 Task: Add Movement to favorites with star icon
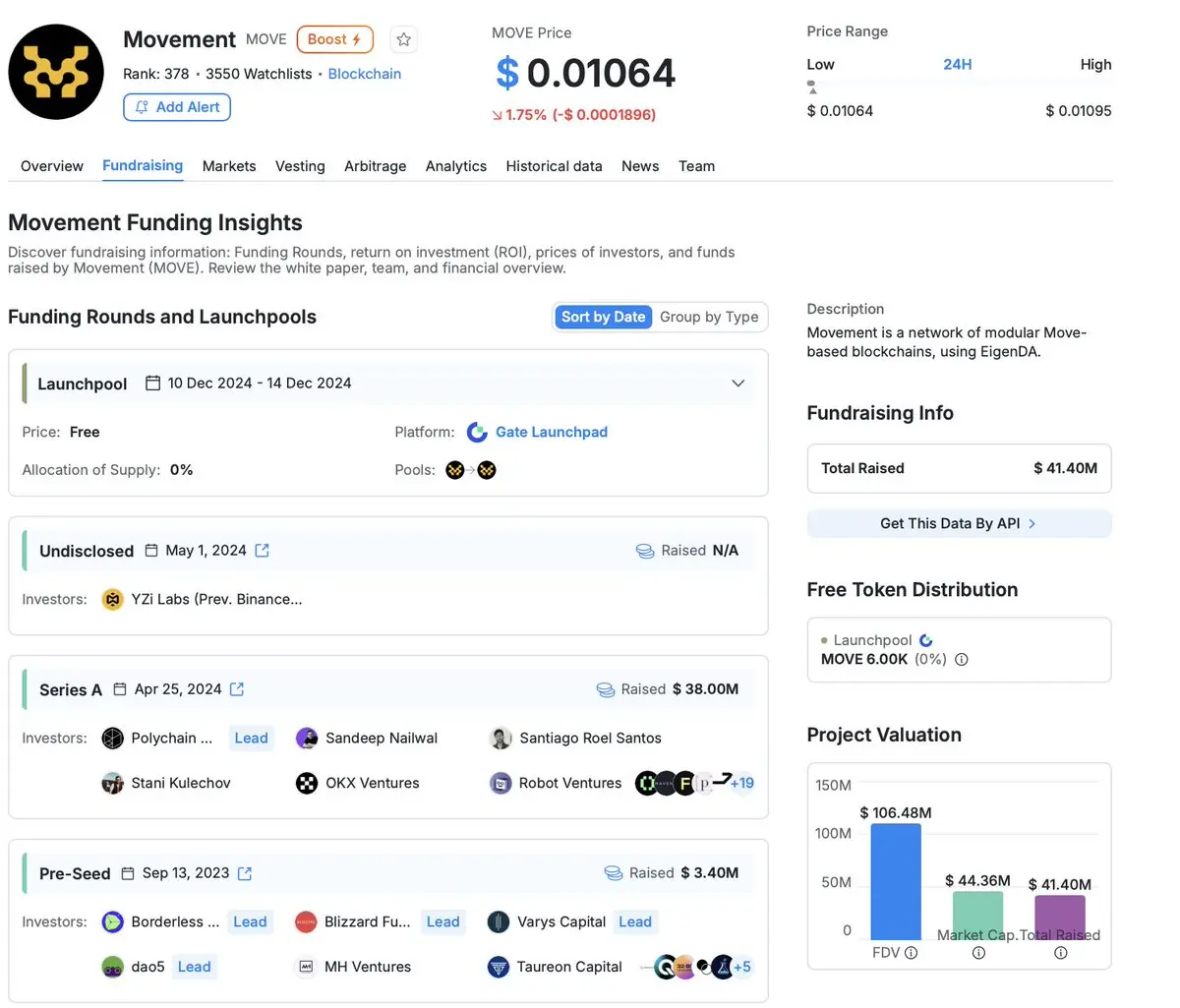coord(403,39)
